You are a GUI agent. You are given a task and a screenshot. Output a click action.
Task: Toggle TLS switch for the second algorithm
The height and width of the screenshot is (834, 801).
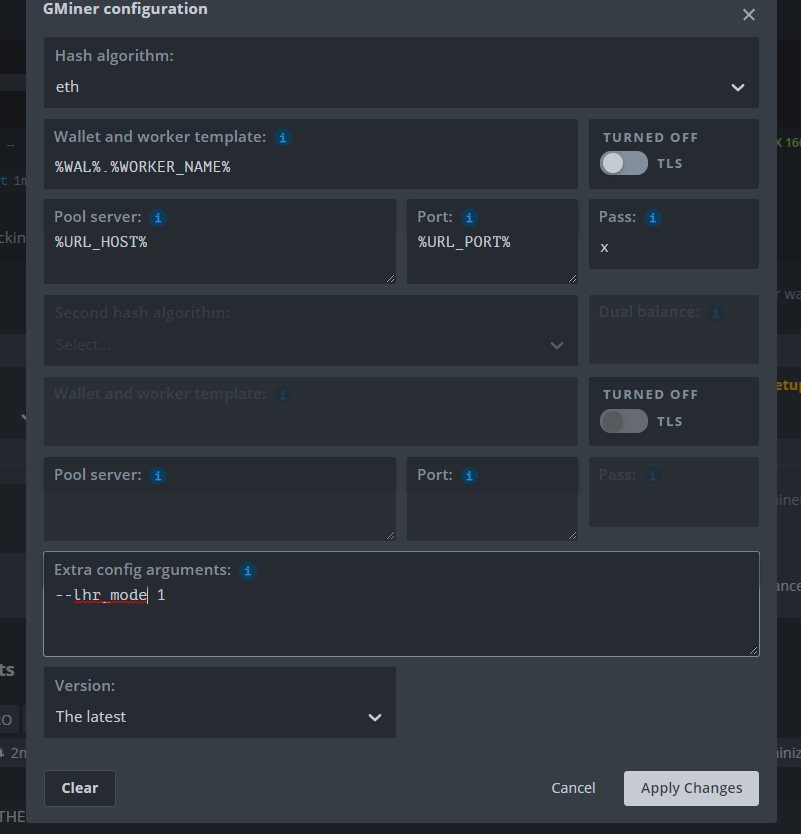(x=624, y=421)
